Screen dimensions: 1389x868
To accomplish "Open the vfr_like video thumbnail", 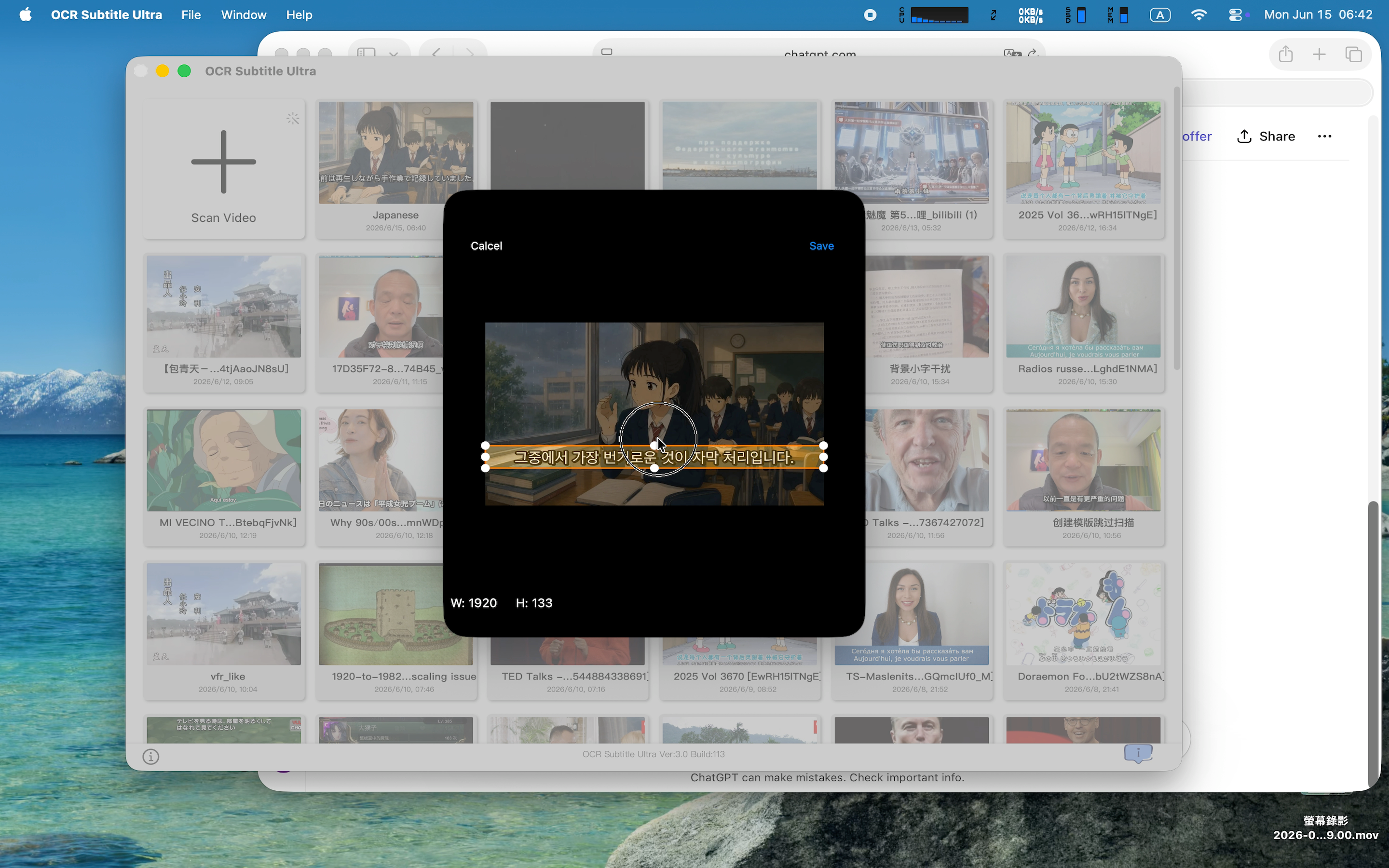I will [224, 614].
